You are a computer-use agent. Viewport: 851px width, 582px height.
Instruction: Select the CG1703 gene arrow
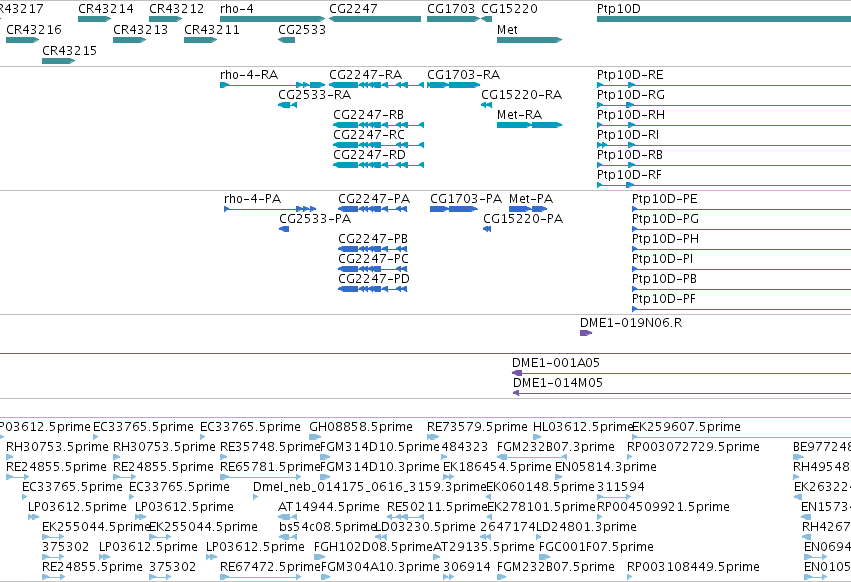click(453, 19)
